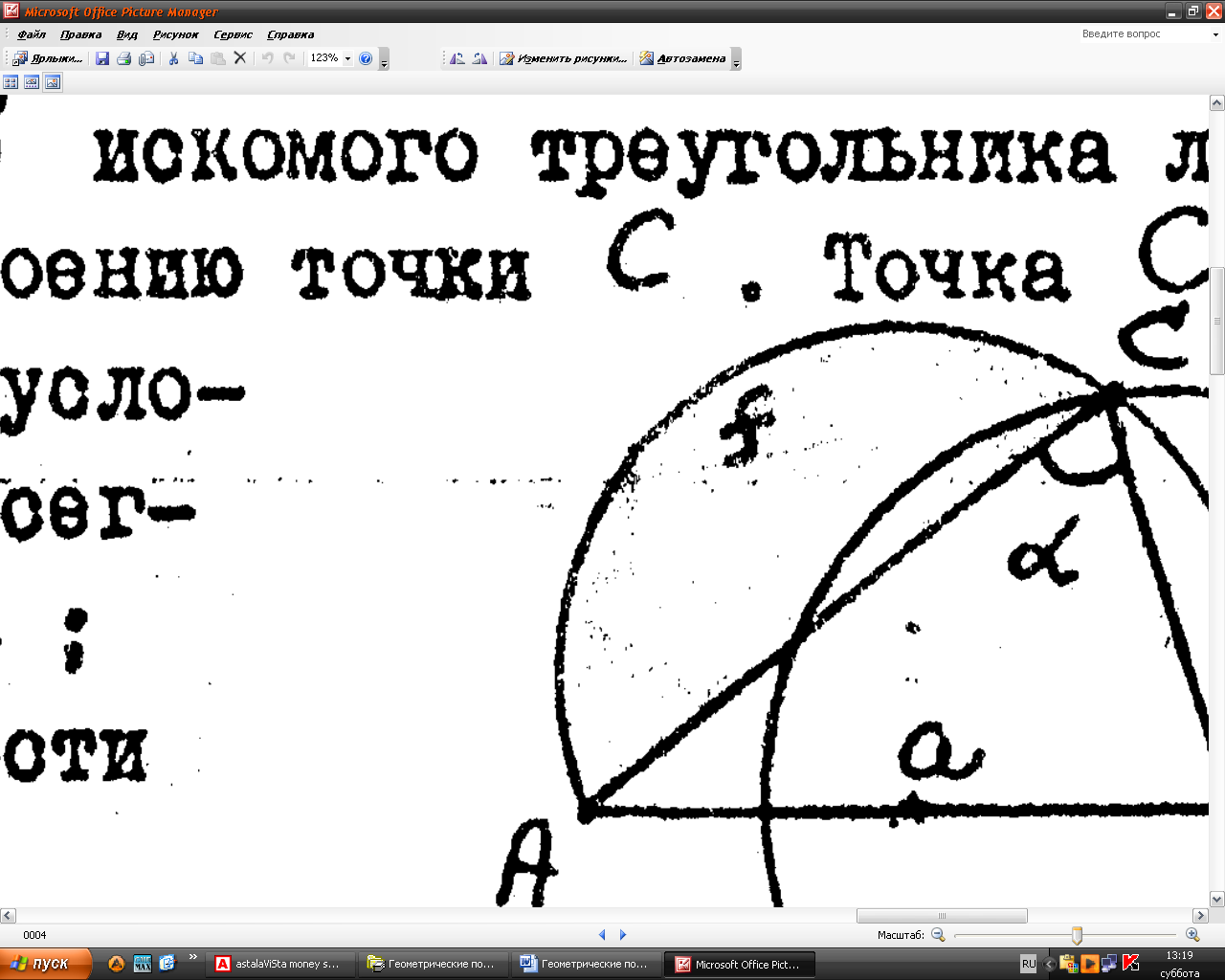
Task: Expand hidden tray icons arrow
Action: (x=1049, y=964)
